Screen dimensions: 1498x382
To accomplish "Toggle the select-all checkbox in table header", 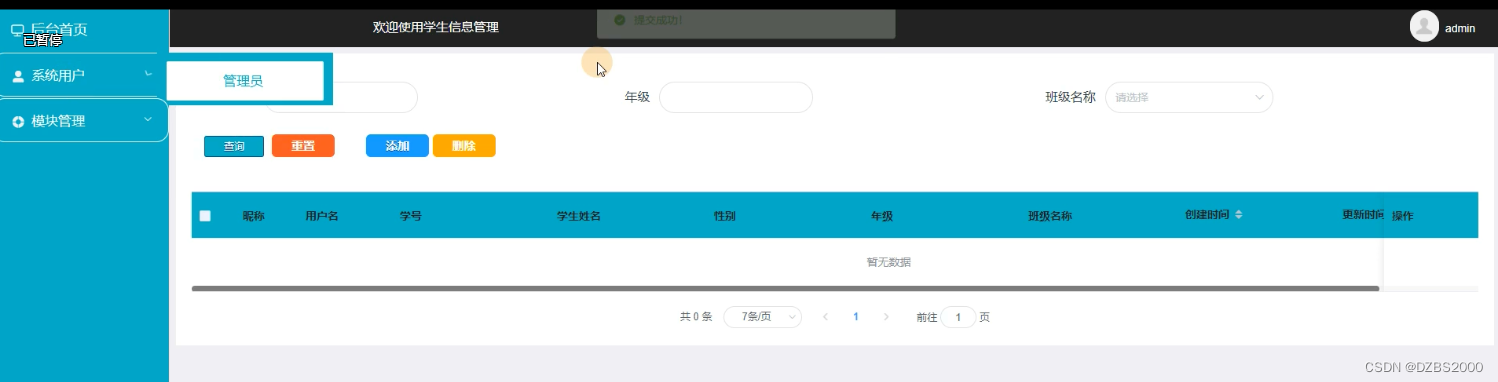I will coord(205,215).
